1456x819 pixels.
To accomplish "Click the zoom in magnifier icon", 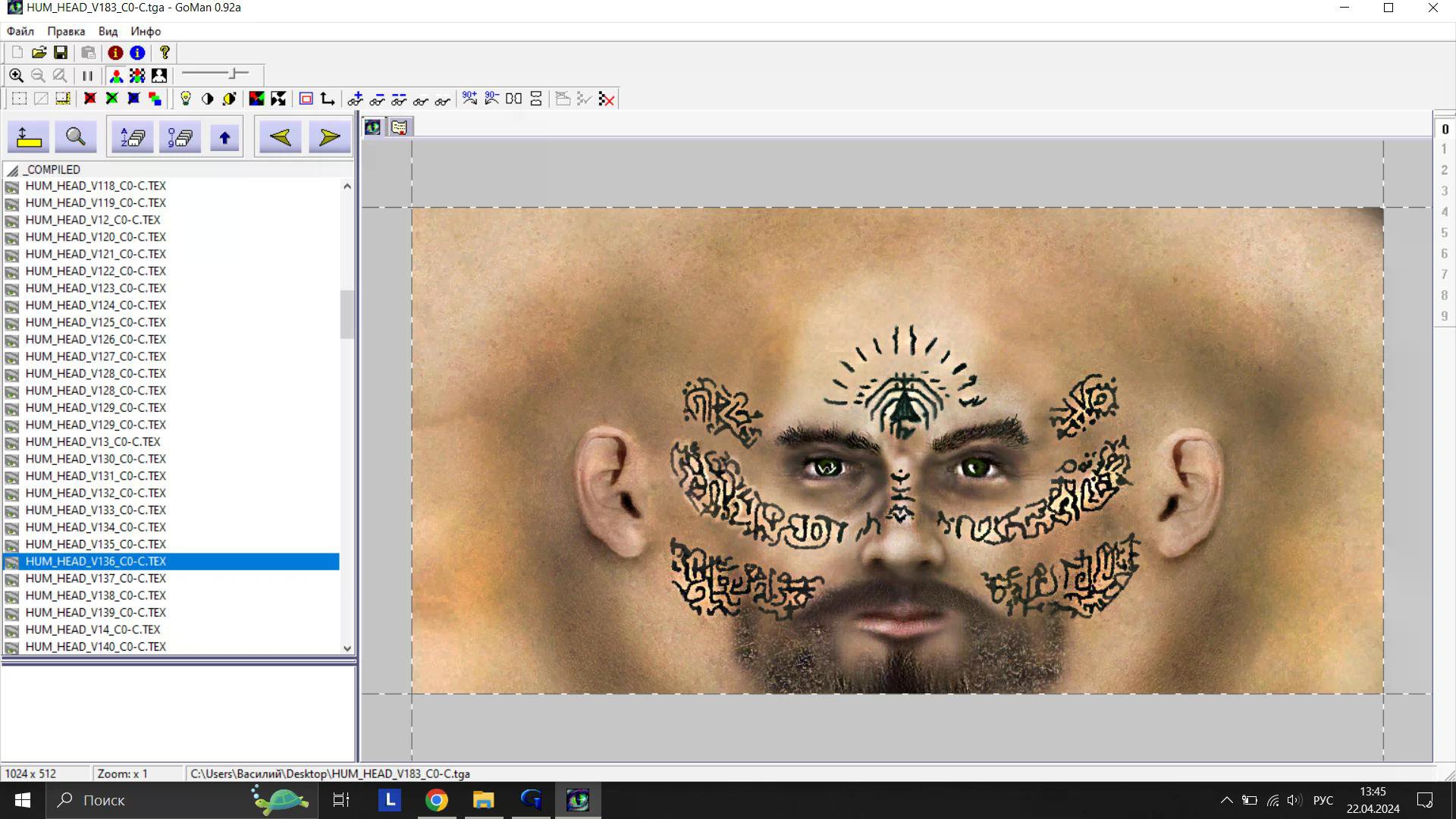I will coord(16,76).
